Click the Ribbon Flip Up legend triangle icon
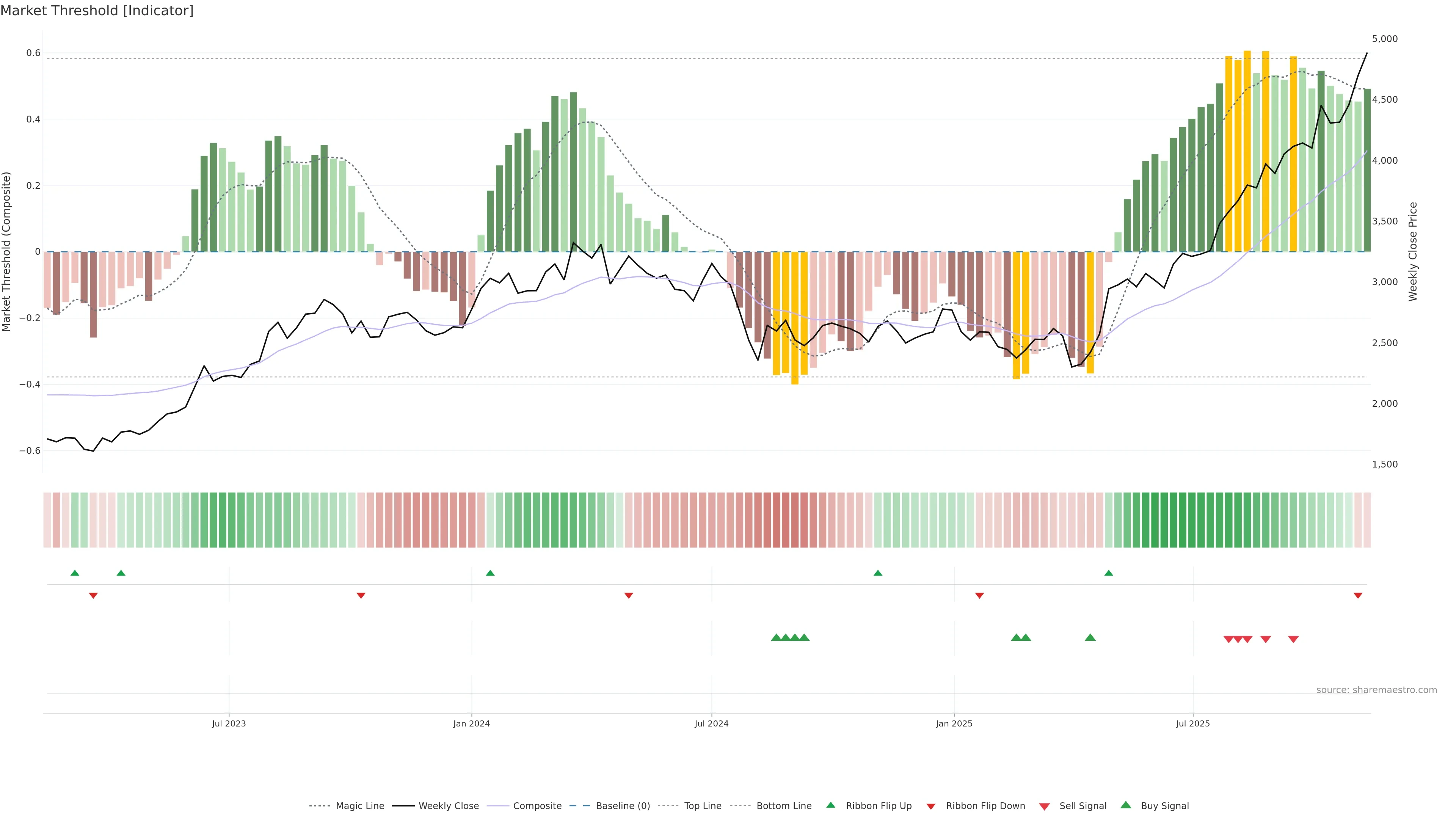Image resolution: width=1456 pixels, height=819 pixels. click(830, 805)
